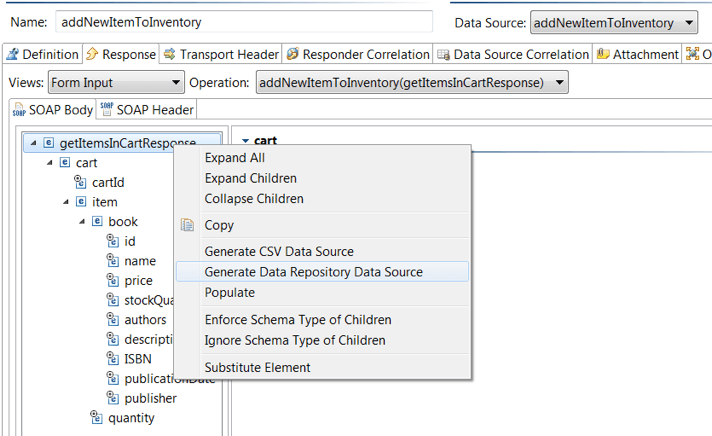Click the stockQuantity element icon
Screen dimensions: 712x436
pyautogui.click(x=112, y=299)
